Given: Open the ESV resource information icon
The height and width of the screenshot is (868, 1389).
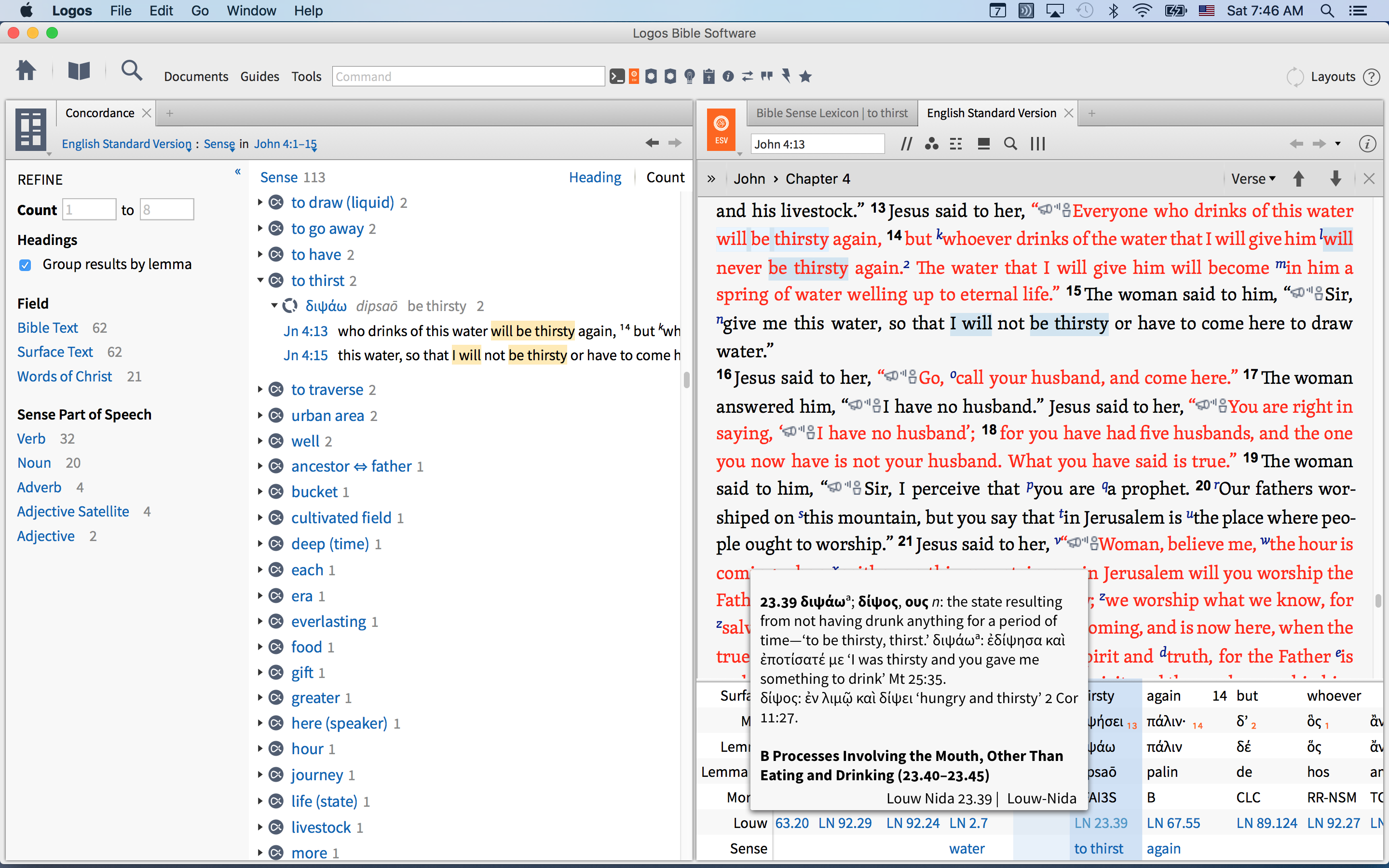Looking at the screenshot, I should (x=1368, y=144).
